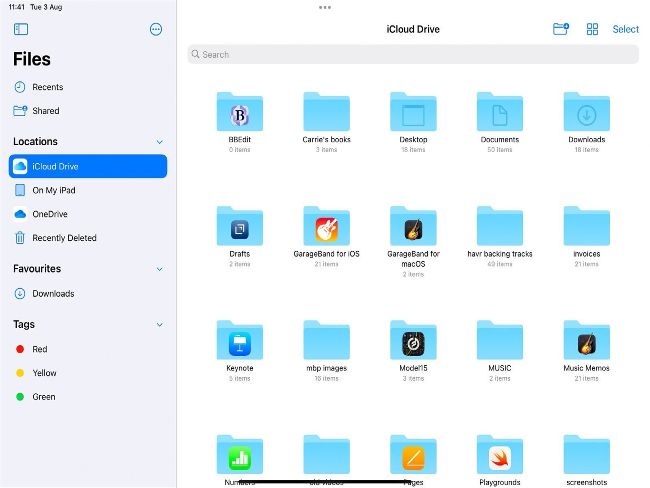
Task: Collapse the Locations section
Action: (159, 142)
